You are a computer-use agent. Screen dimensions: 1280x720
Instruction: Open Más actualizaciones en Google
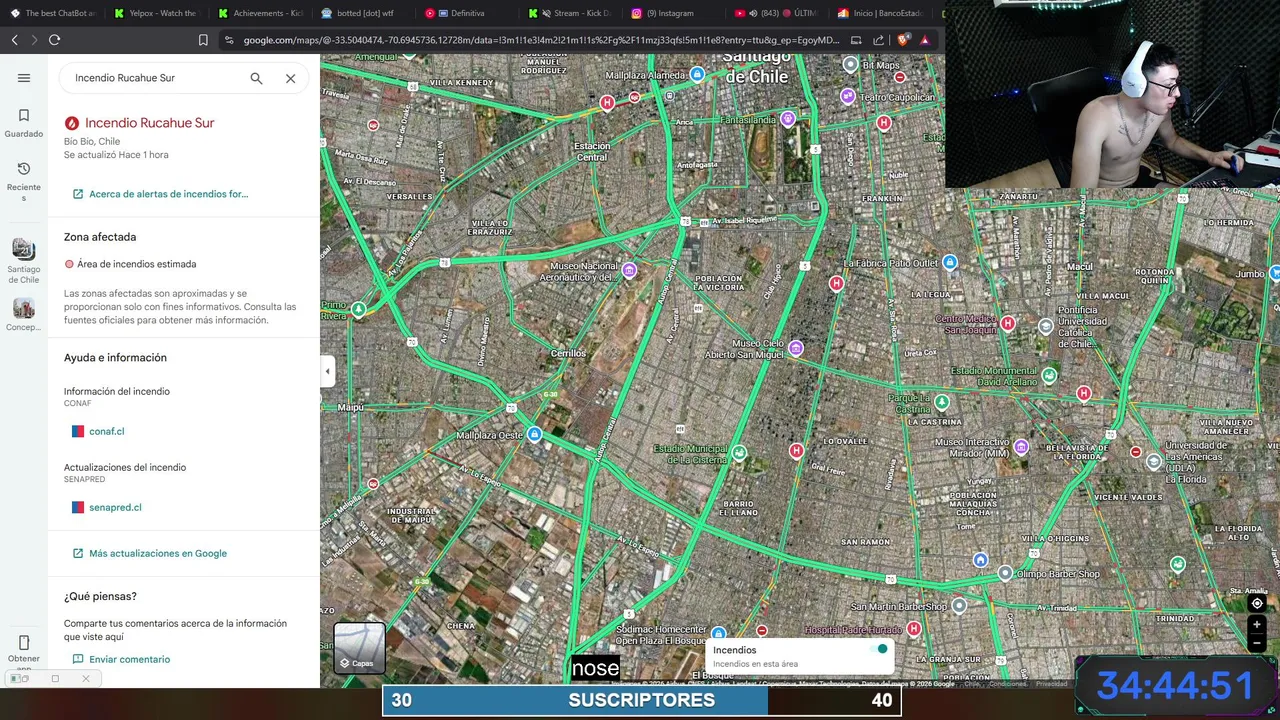coord(150,553)
